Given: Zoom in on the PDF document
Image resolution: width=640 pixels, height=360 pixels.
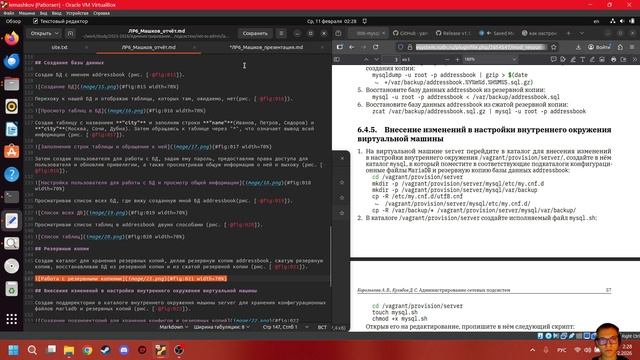Looking at the screenshot, I should [457, 59].
